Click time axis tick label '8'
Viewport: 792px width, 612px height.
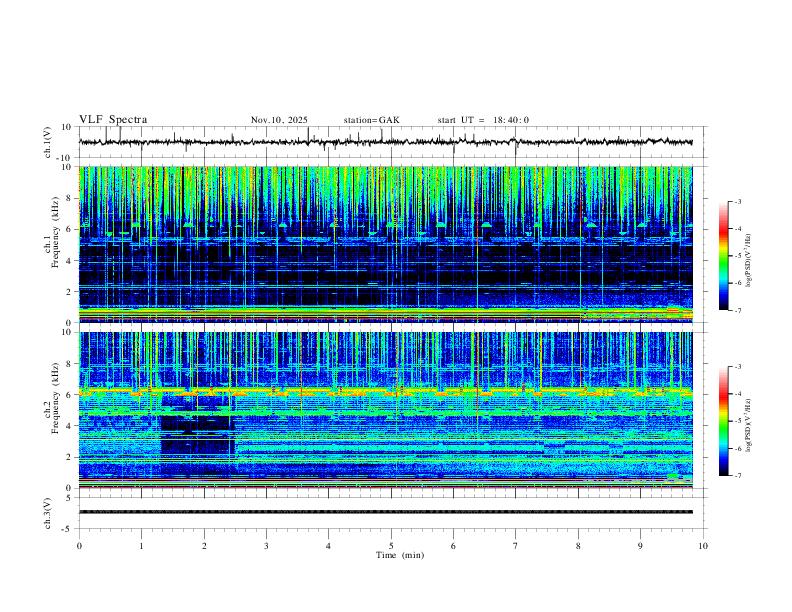(578, 546)
